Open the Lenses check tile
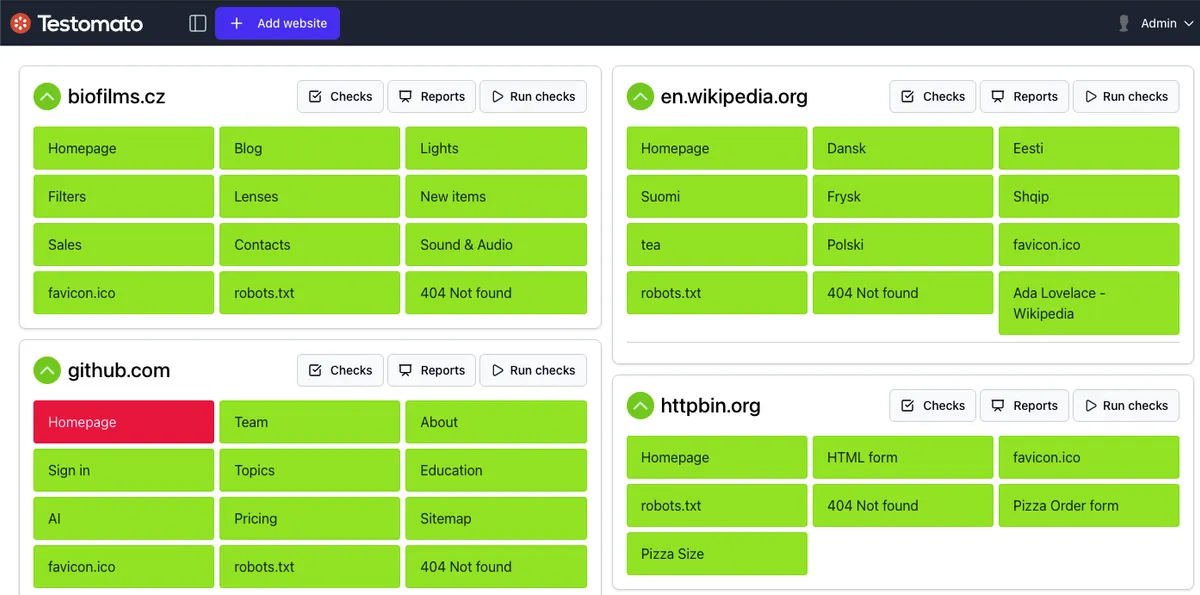This screenshot has height=595, width=1200. (310, 196)
